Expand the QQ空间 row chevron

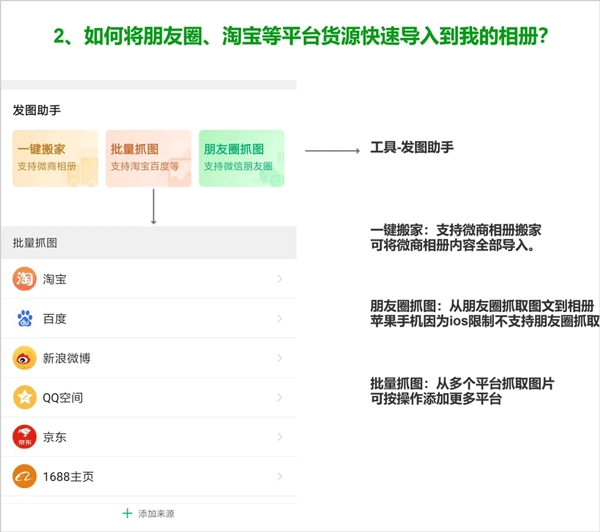point(280,397)
